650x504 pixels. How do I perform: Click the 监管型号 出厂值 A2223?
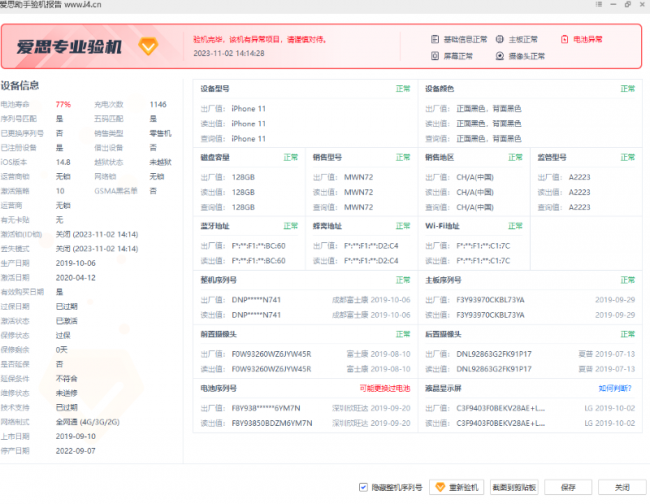click(579, 177)
